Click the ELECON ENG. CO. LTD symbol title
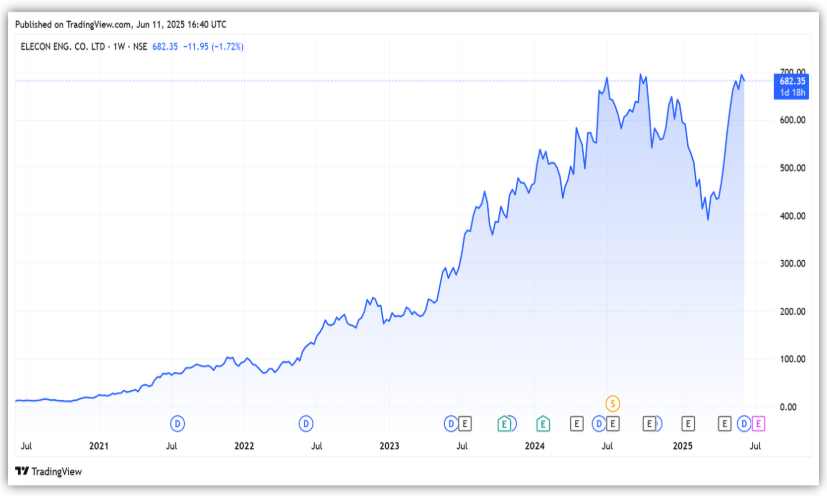827x496 pixels. click(64, 47)
